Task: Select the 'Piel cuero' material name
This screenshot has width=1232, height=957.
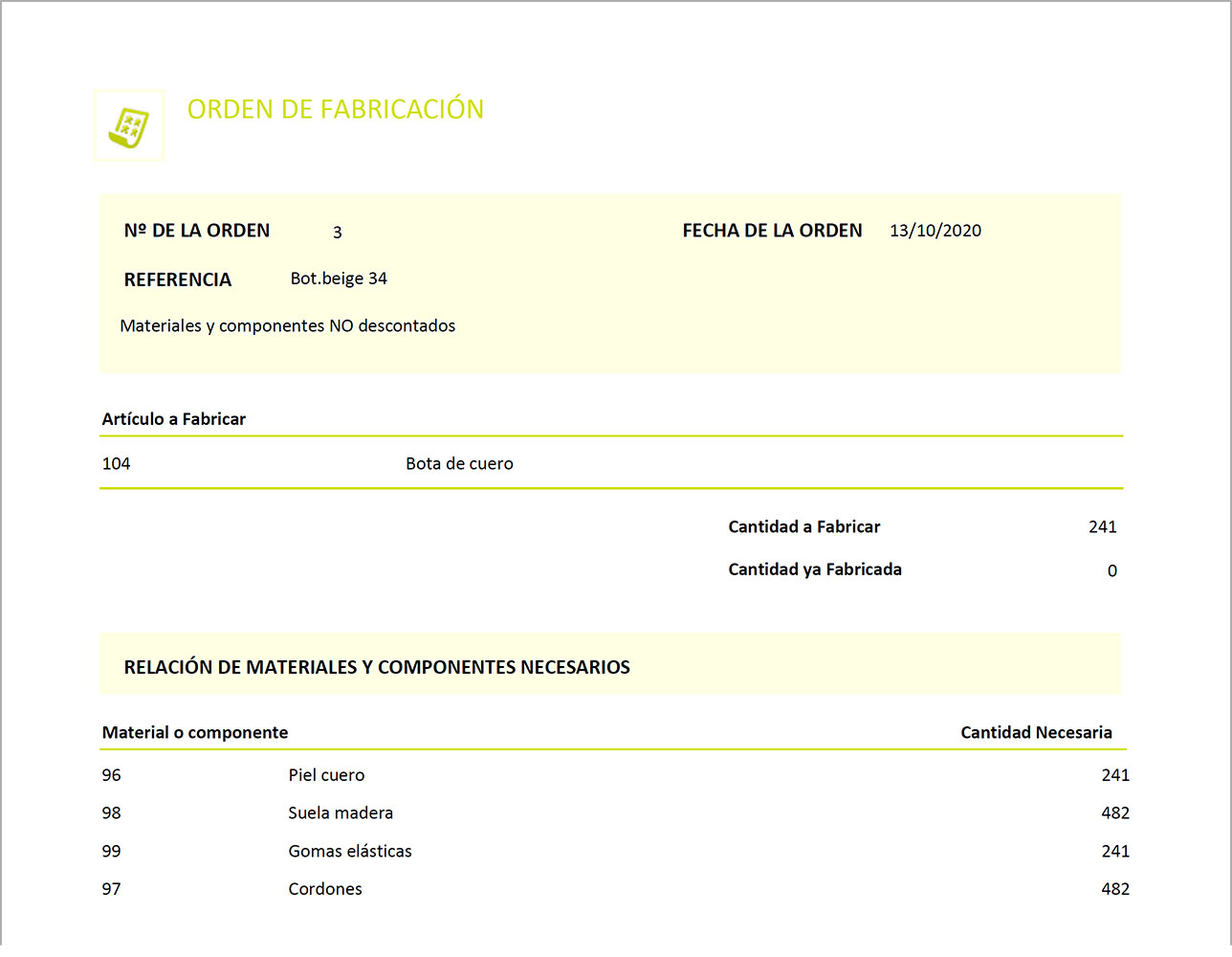Action: 326,776
